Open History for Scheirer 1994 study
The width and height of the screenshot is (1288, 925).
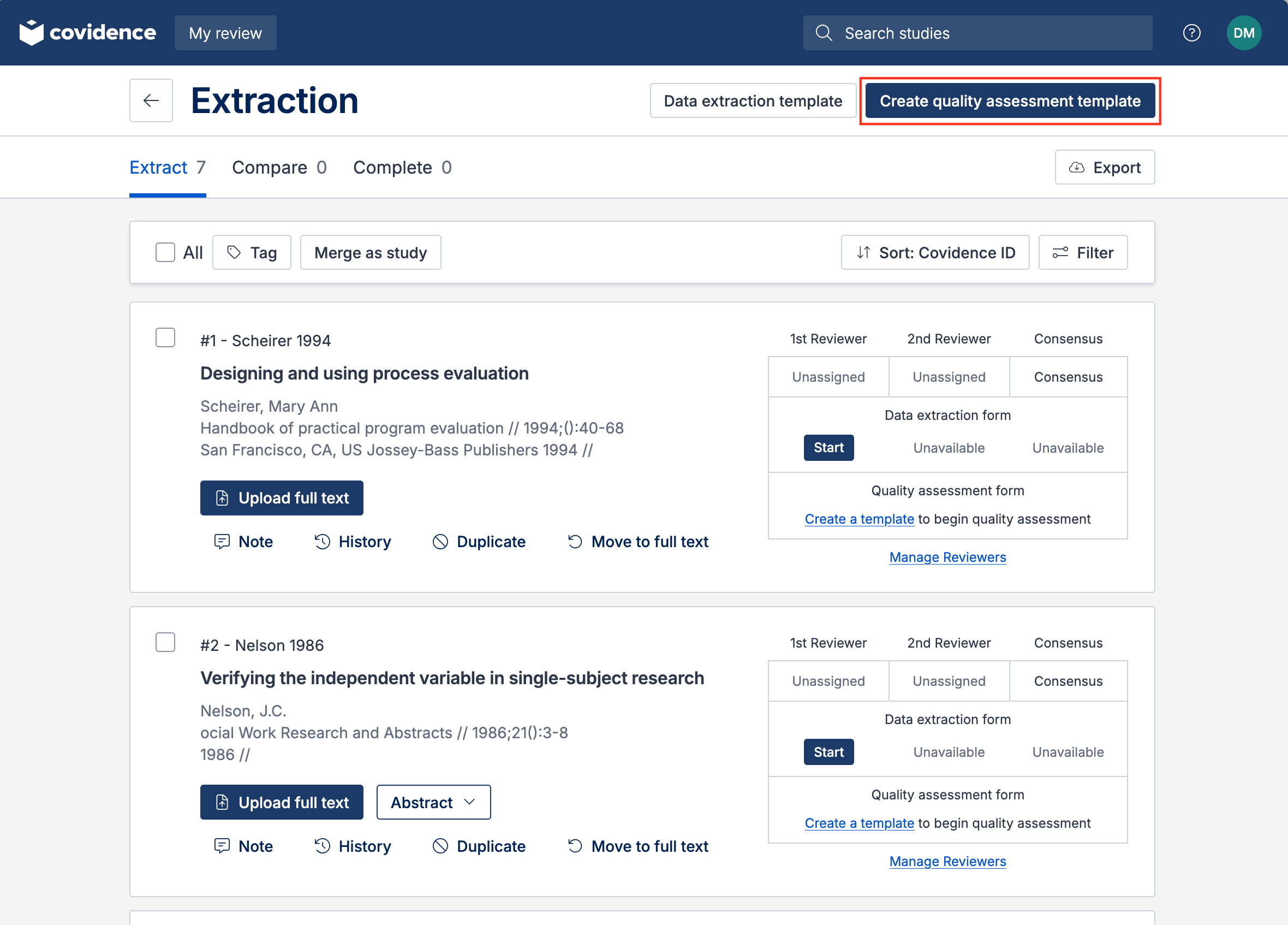click(353, 542)
